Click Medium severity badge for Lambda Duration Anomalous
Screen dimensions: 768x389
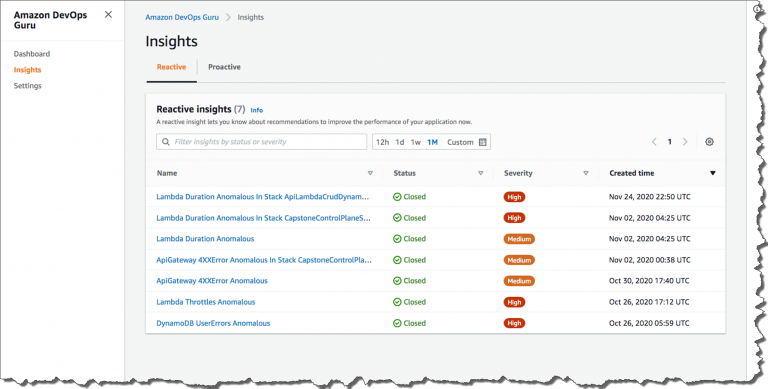(x=519, y=239)
